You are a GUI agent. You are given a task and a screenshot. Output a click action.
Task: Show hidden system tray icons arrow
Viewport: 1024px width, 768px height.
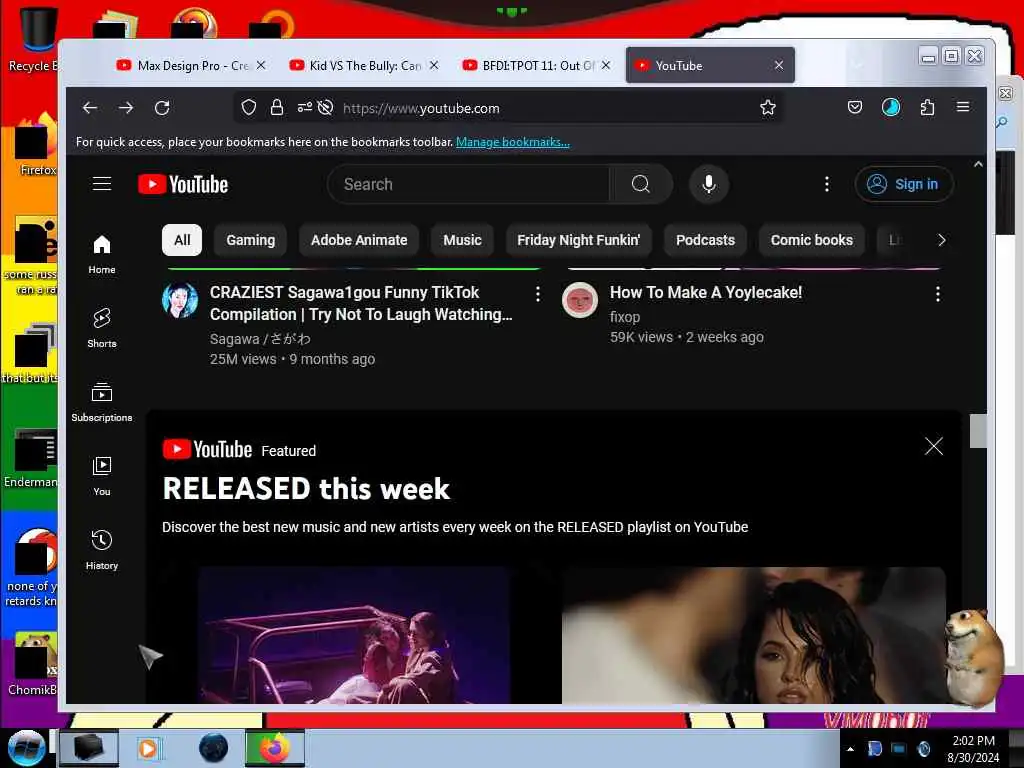850,749
